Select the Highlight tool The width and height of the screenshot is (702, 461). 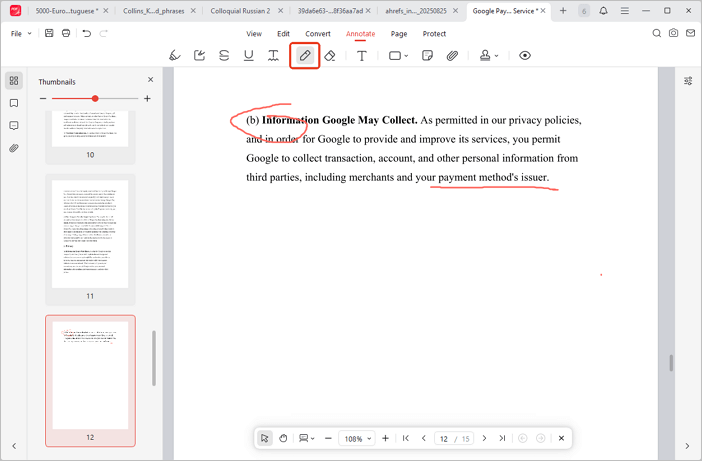tap(175, 55)
